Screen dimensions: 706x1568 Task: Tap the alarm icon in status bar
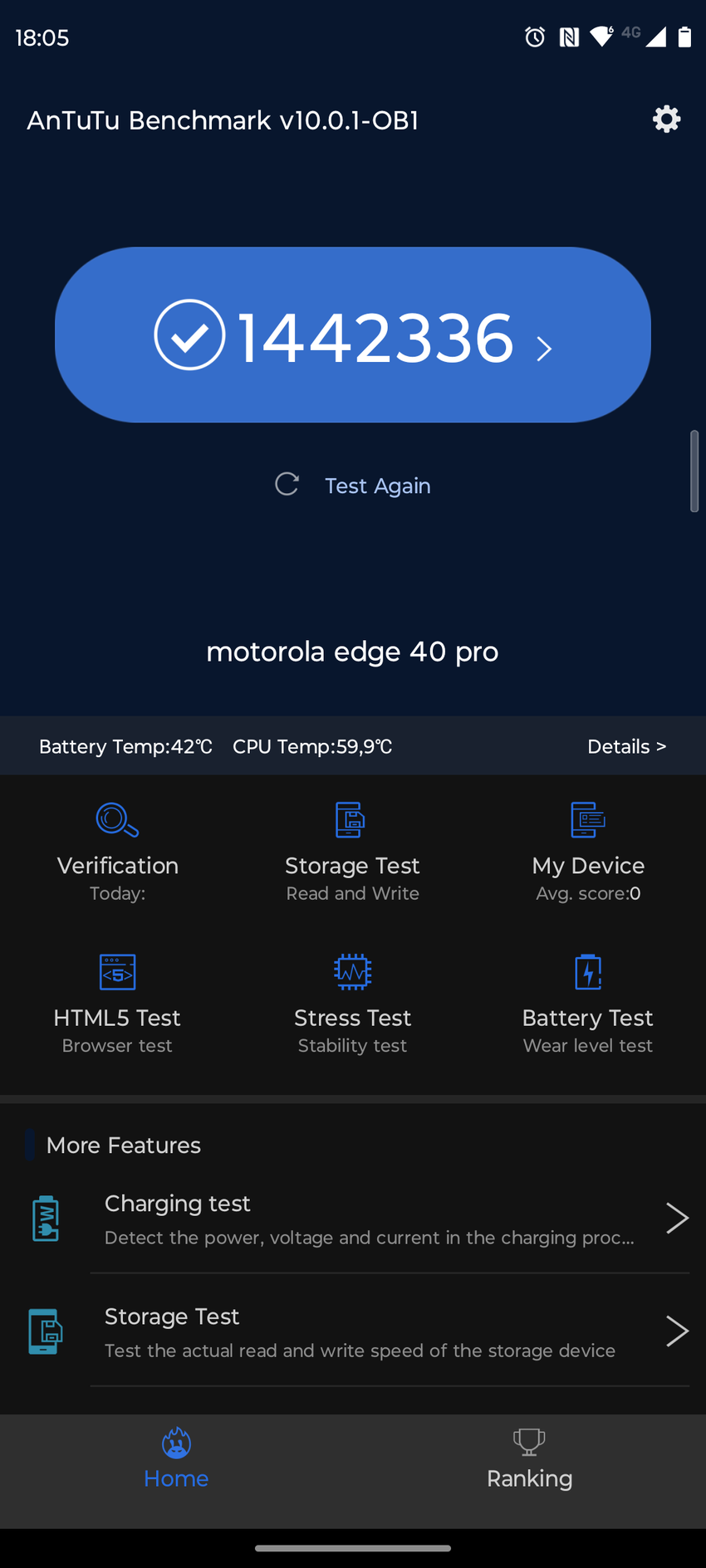tap(535, 37)
